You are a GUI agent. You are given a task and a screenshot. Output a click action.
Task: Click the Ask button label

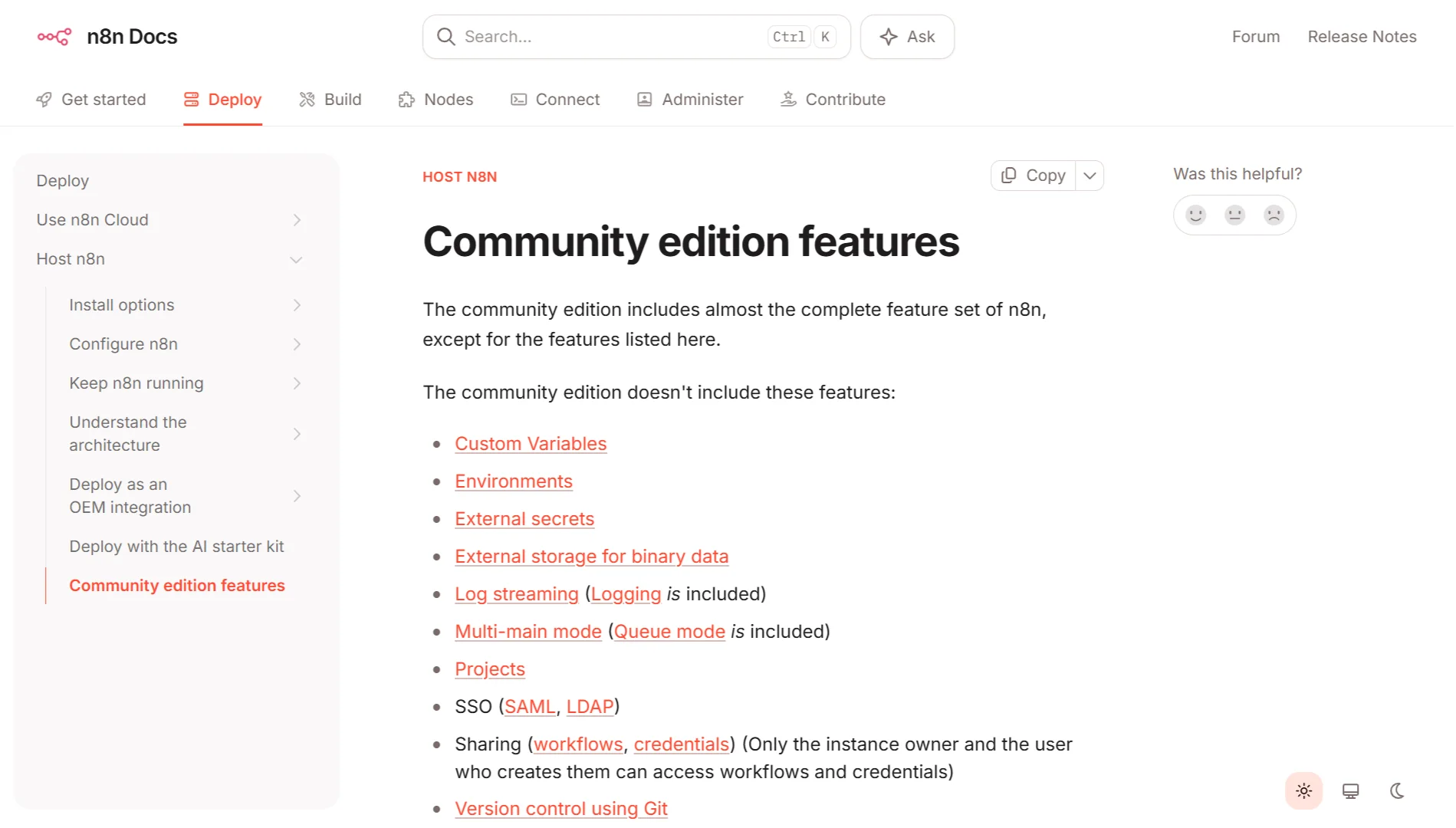pyautogui.click(x=921, y=36)
